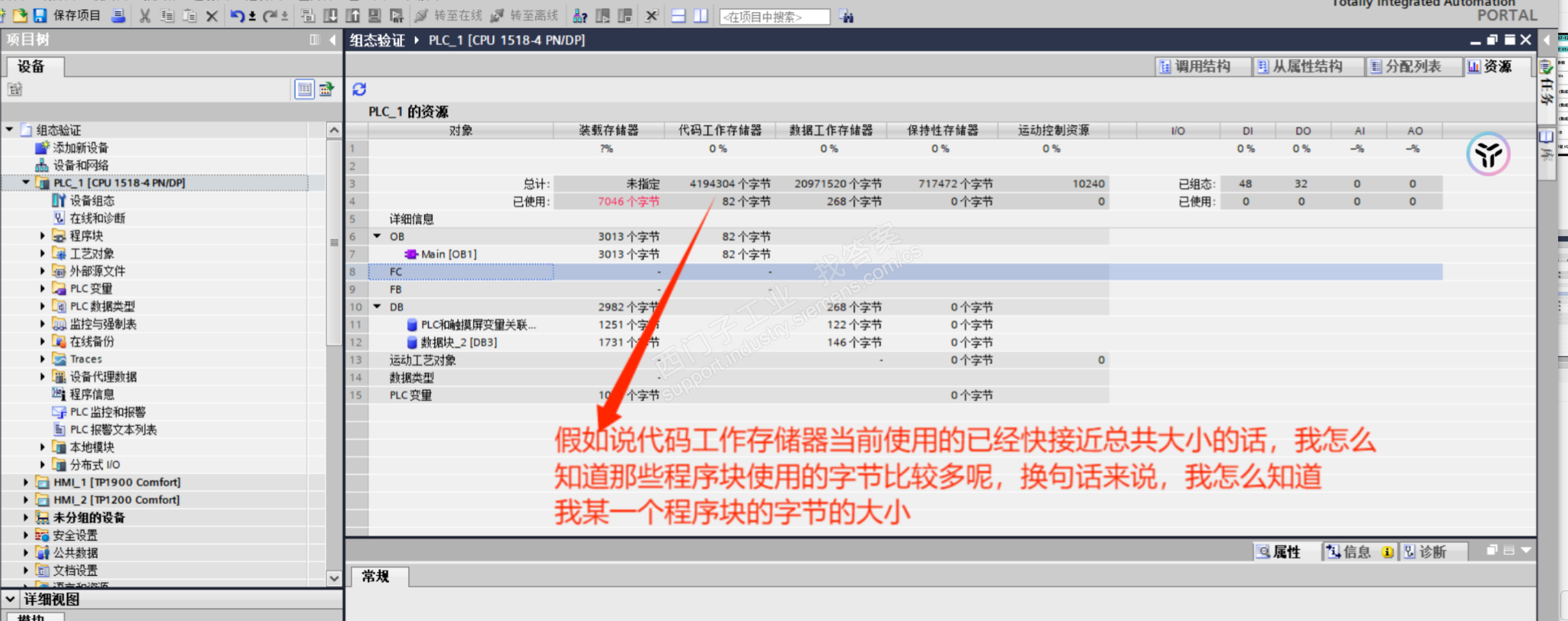Click the start runtime RT icon
Viewport: 1568px width, 621px height.
[397, 15]
